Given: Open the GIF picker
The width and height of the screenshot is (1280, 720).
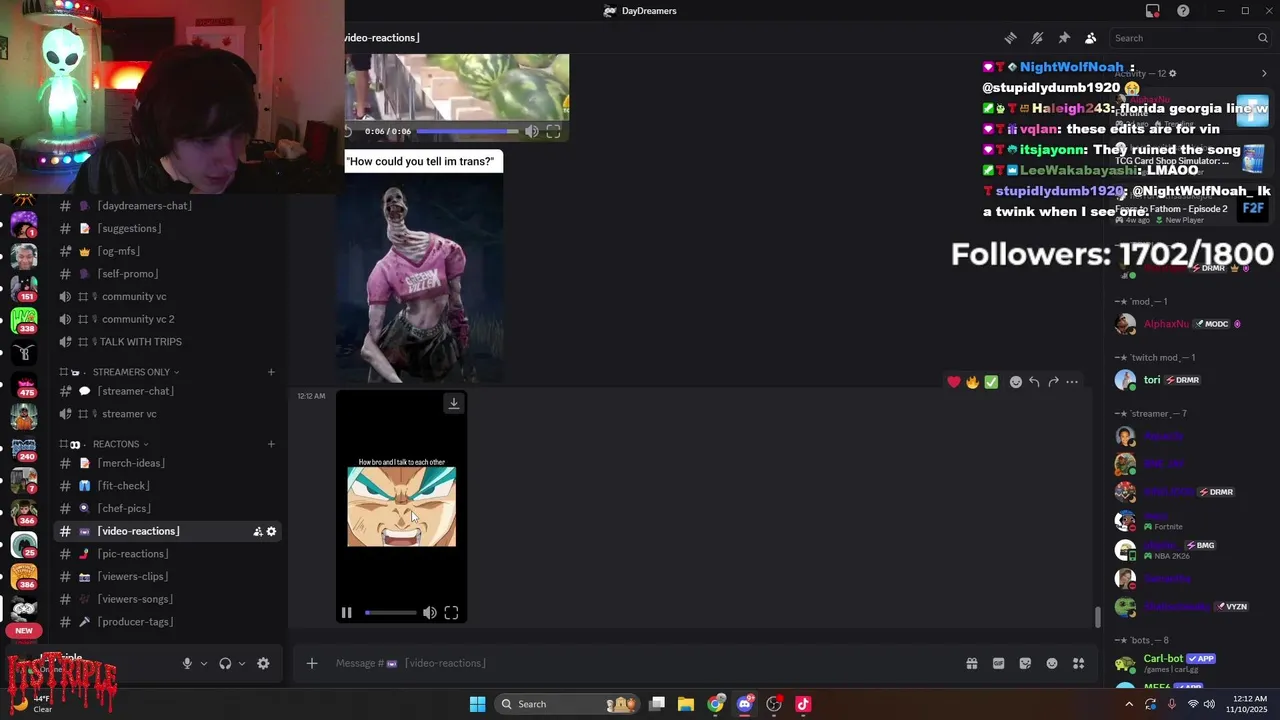Looking at the screenshot, I should pos(998,663).
